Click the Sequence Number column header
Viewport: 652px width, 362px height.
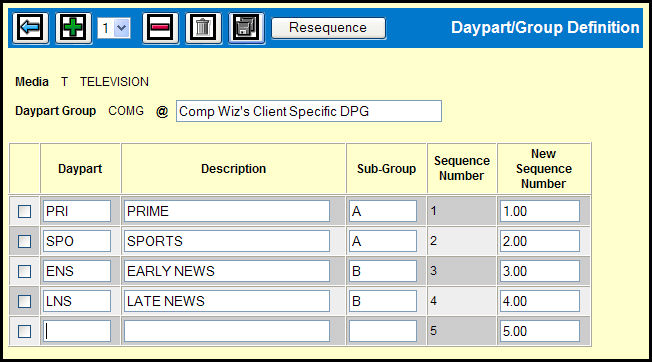click(x=462, y=168)
